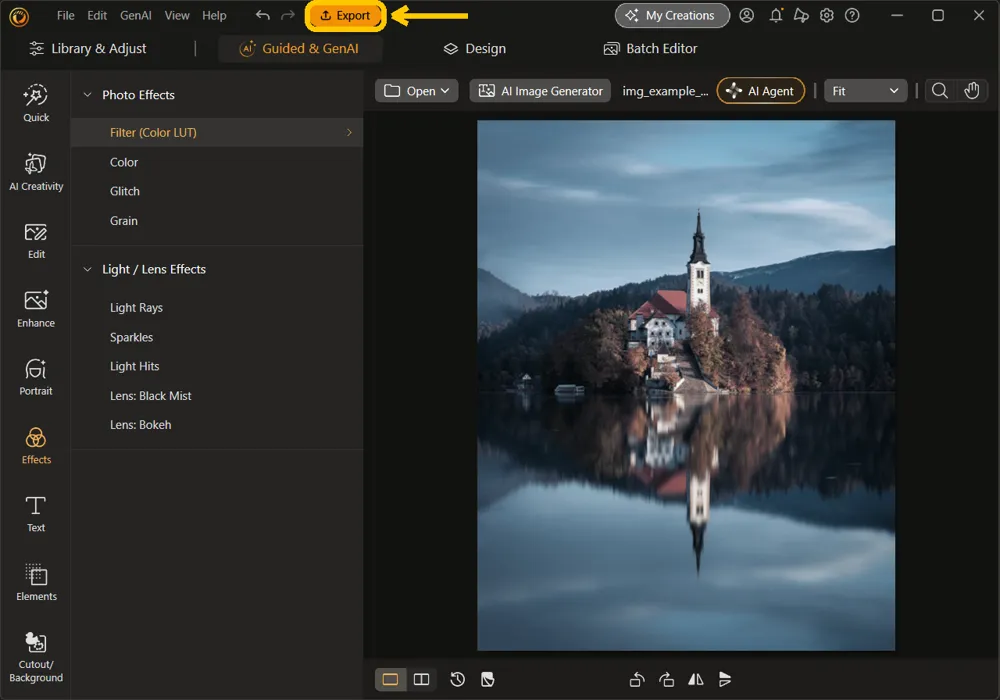Click the Export button
The height and width of the screenshot is (700, 1000).
pyautogui.click(x=345, y=15)
